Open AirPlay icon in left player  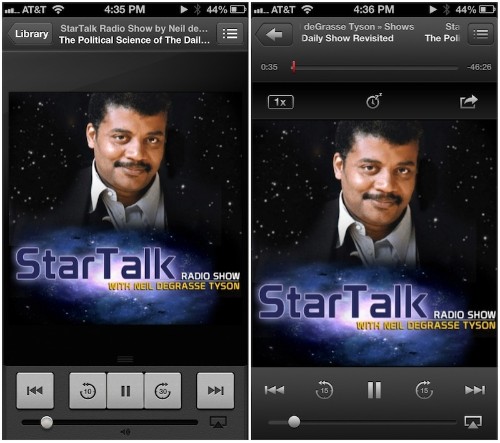(218, 422)
